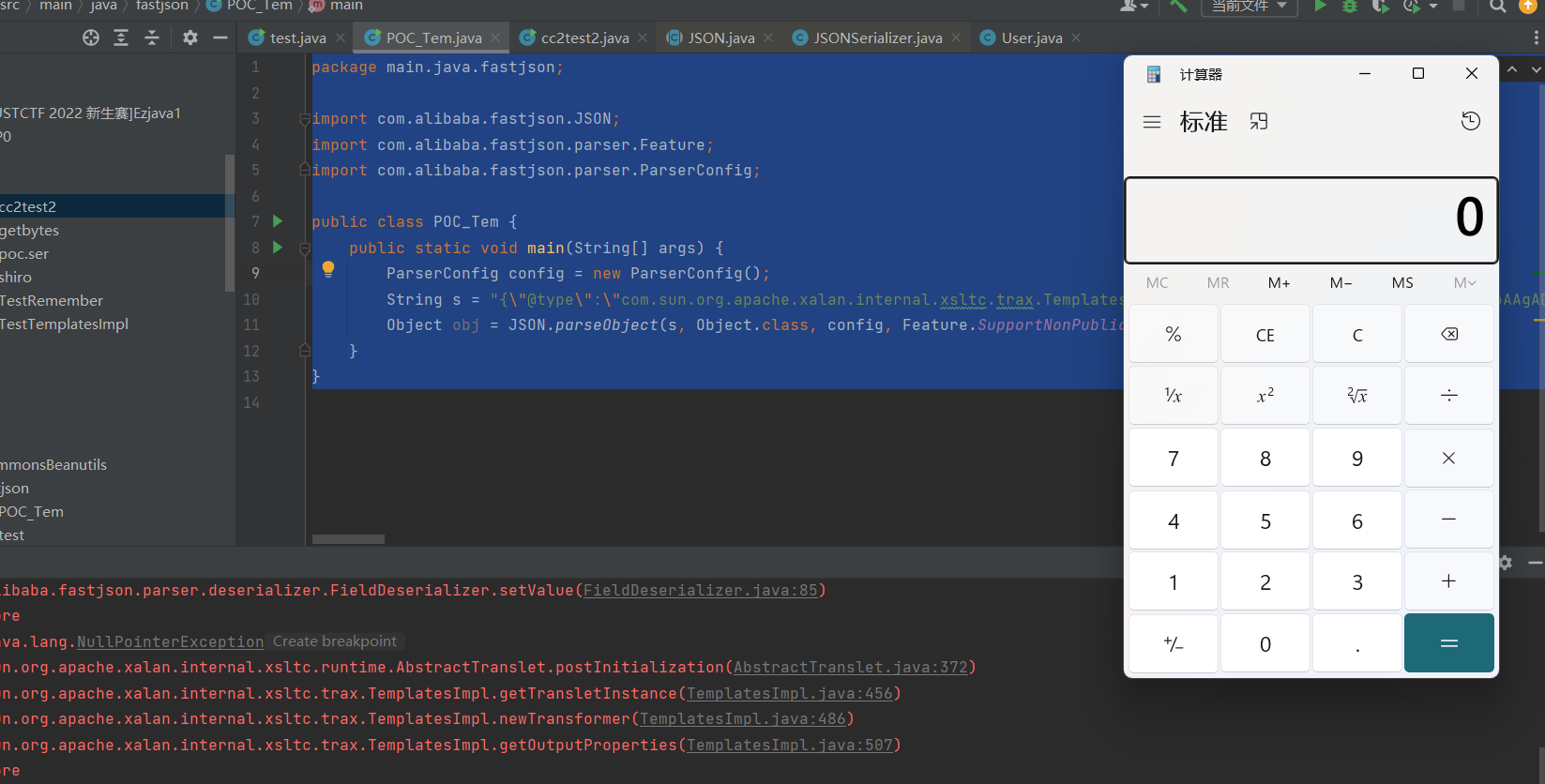Open project panel settings gear

[190, 38]
